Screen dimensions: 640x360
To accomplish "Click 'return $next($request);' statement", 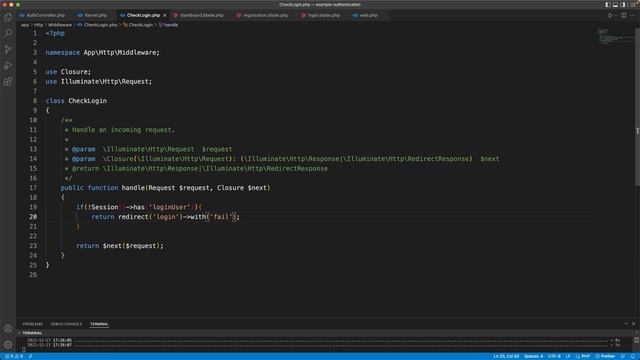I will point(120,246).
